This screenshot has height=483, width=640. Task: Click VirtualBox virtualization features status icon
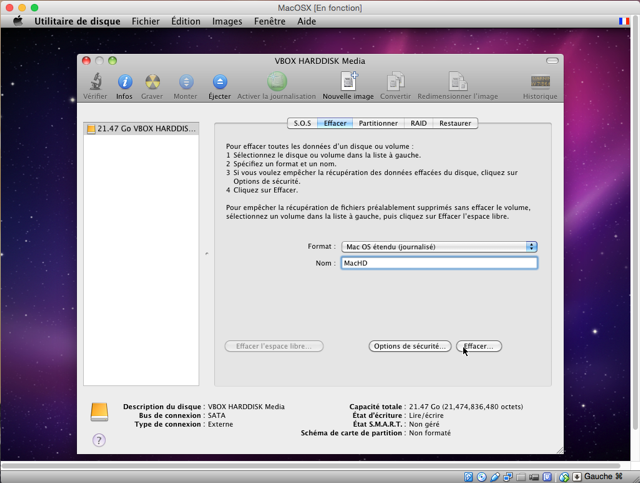point(547,476)
